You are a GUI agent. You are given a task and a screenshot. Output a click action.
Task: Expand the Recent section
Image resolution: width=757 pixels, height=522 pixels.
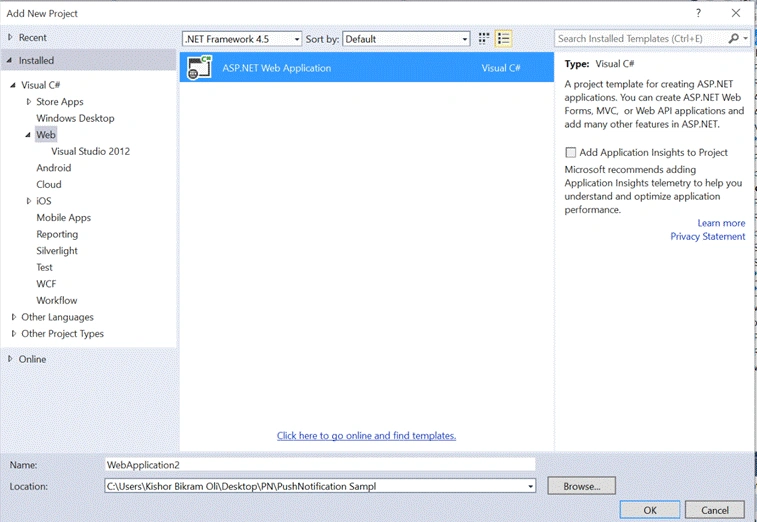click(10, 37)
